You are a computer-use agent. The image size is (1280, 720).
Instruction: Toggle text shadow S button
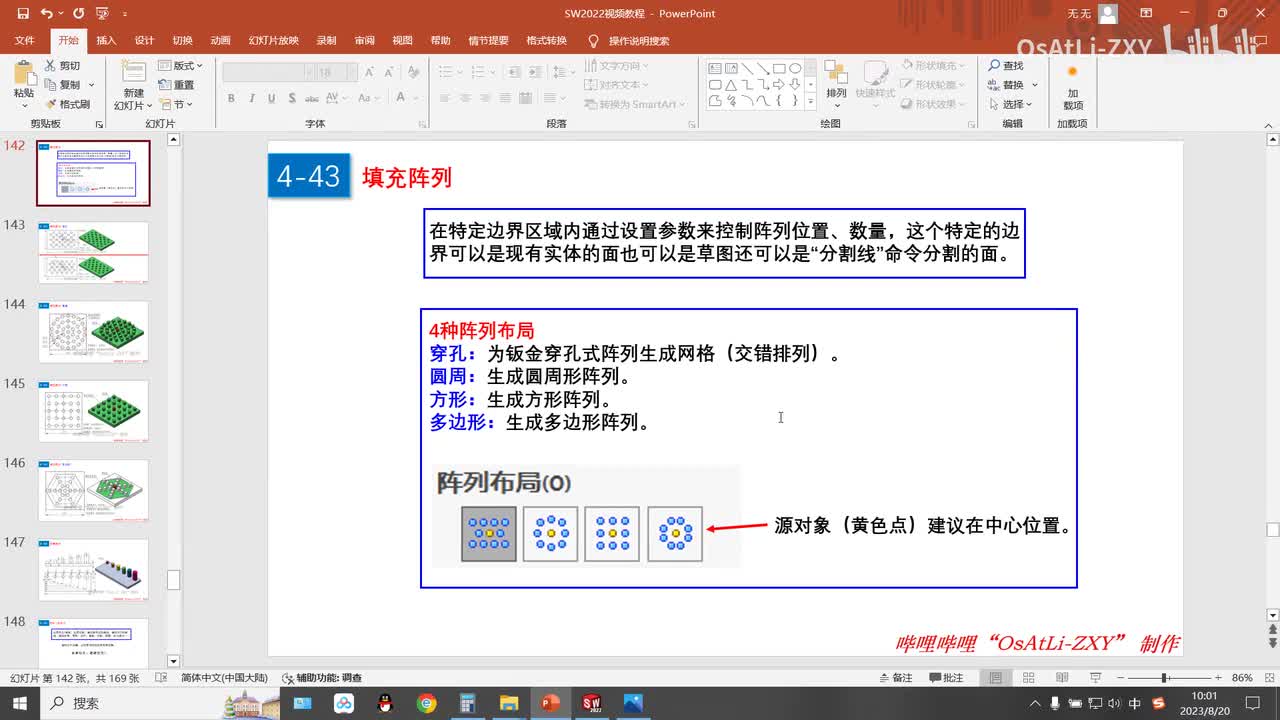tap(291, 98)
